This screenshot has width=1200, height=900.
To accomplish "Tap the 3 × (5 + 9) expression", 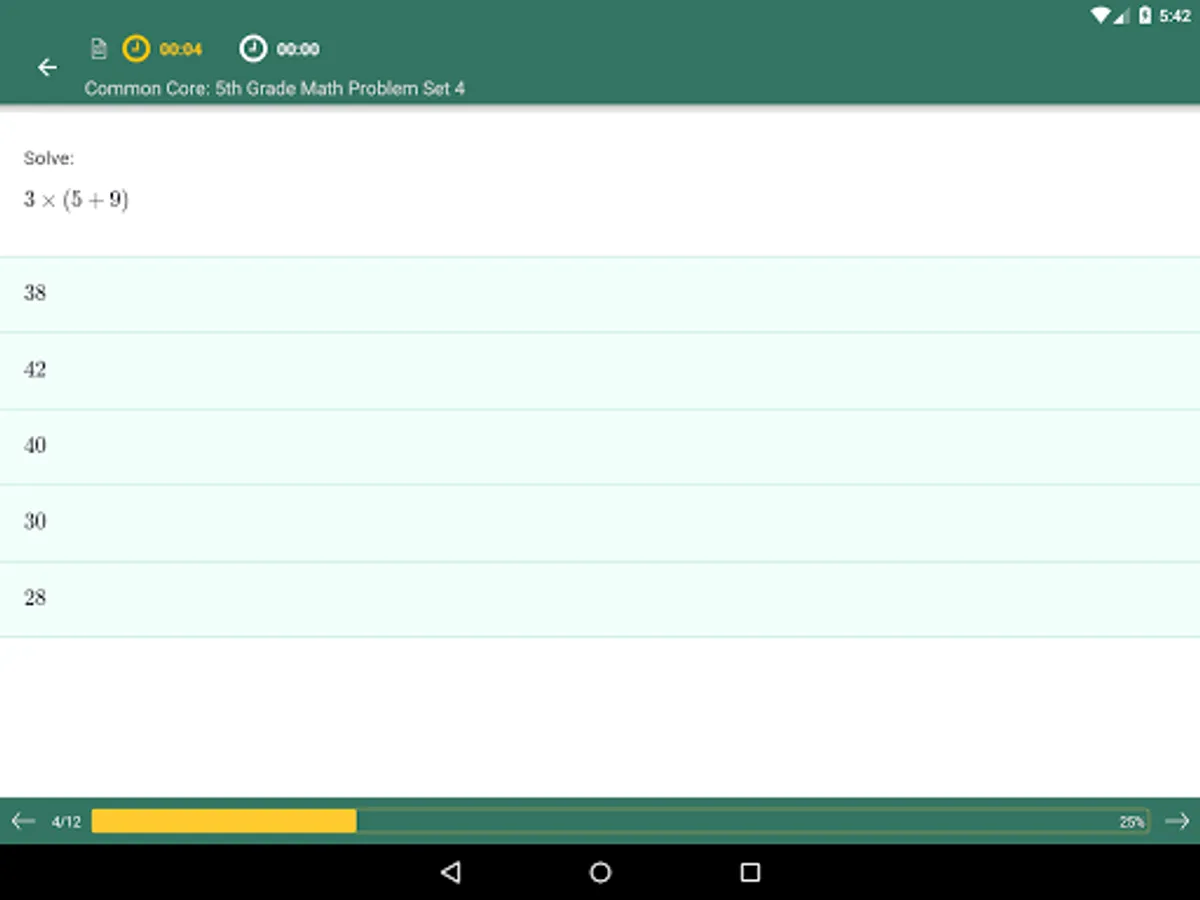I will click(x=76, y=200).
